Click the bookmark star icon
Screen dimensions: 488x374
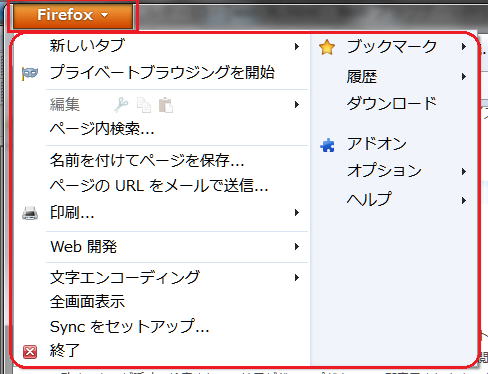pyautogui.click(x=327, y=47)
